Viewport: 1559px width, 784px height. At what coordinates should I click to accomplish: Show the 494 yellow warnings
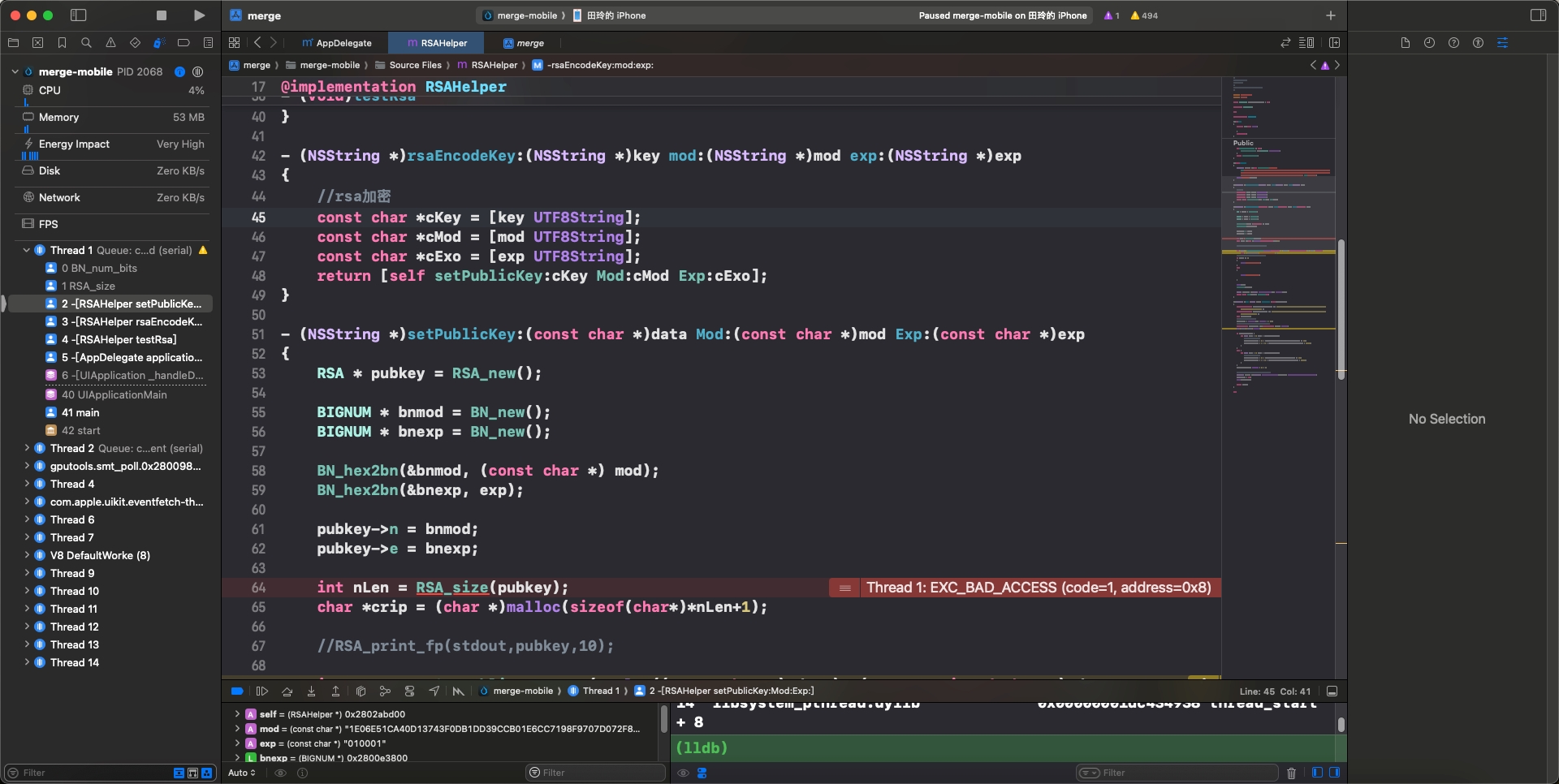click(1144, 15)
